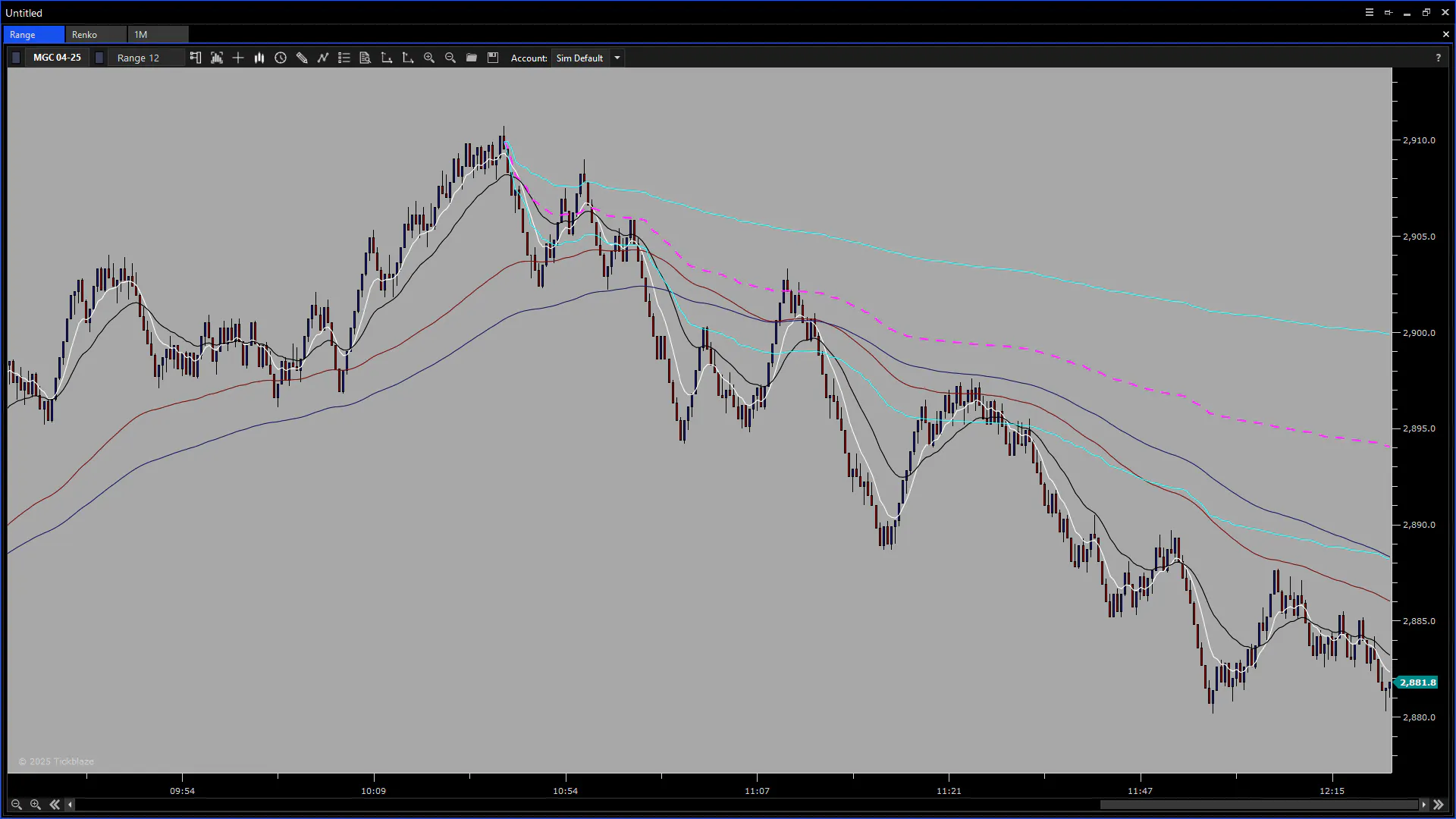Click the scroll-left arrow on the time scrollbar
1456x819 pixels.
click(x=71, y=805)
